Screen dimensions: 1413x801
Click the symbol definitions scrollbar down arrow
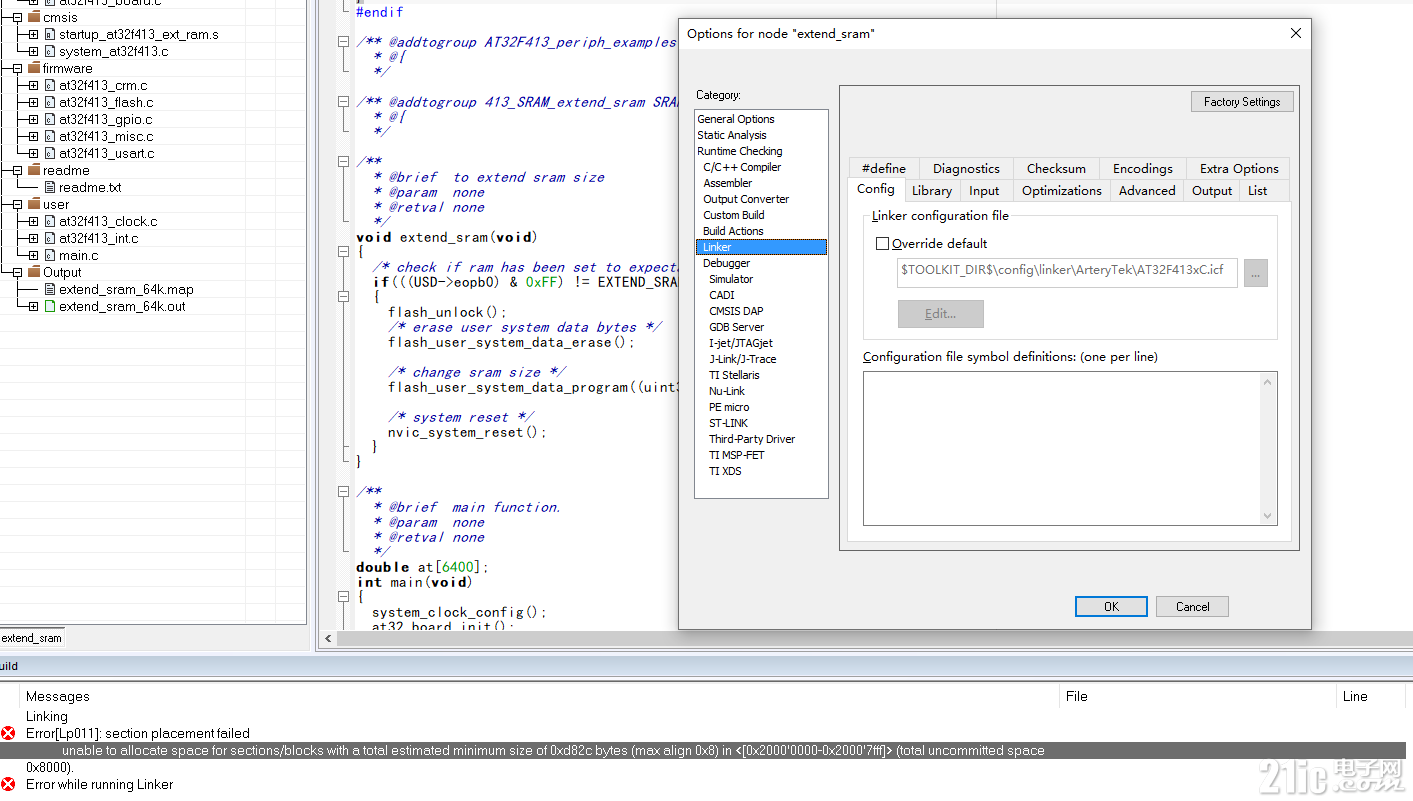(x=1268, y=516)
